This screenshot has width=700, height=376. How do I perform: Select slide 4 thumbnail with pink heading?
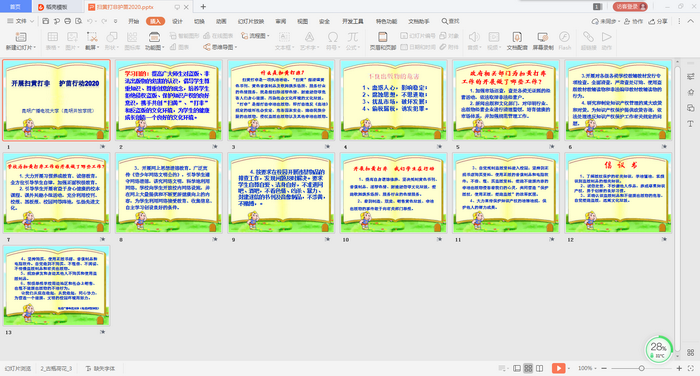pyautogui.click(x=394, y=100)
